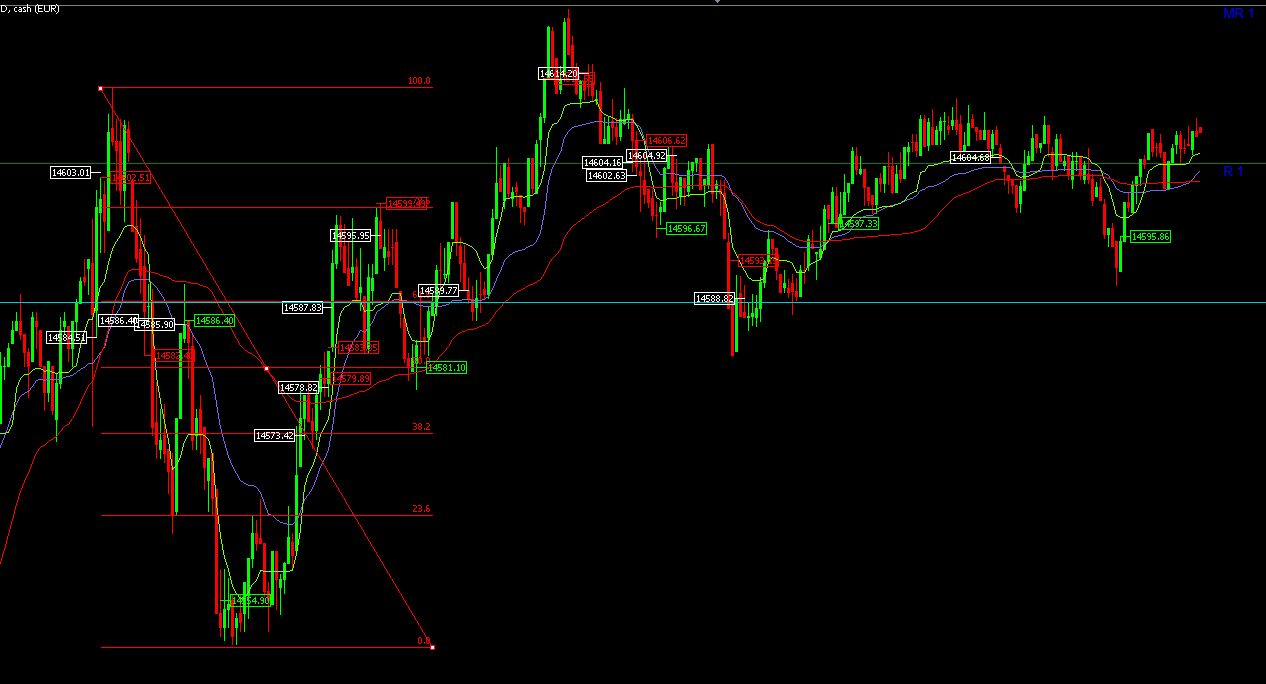The image size is (1266, 684).
Task: Select the 14573.42 price label
Action: 275,436
